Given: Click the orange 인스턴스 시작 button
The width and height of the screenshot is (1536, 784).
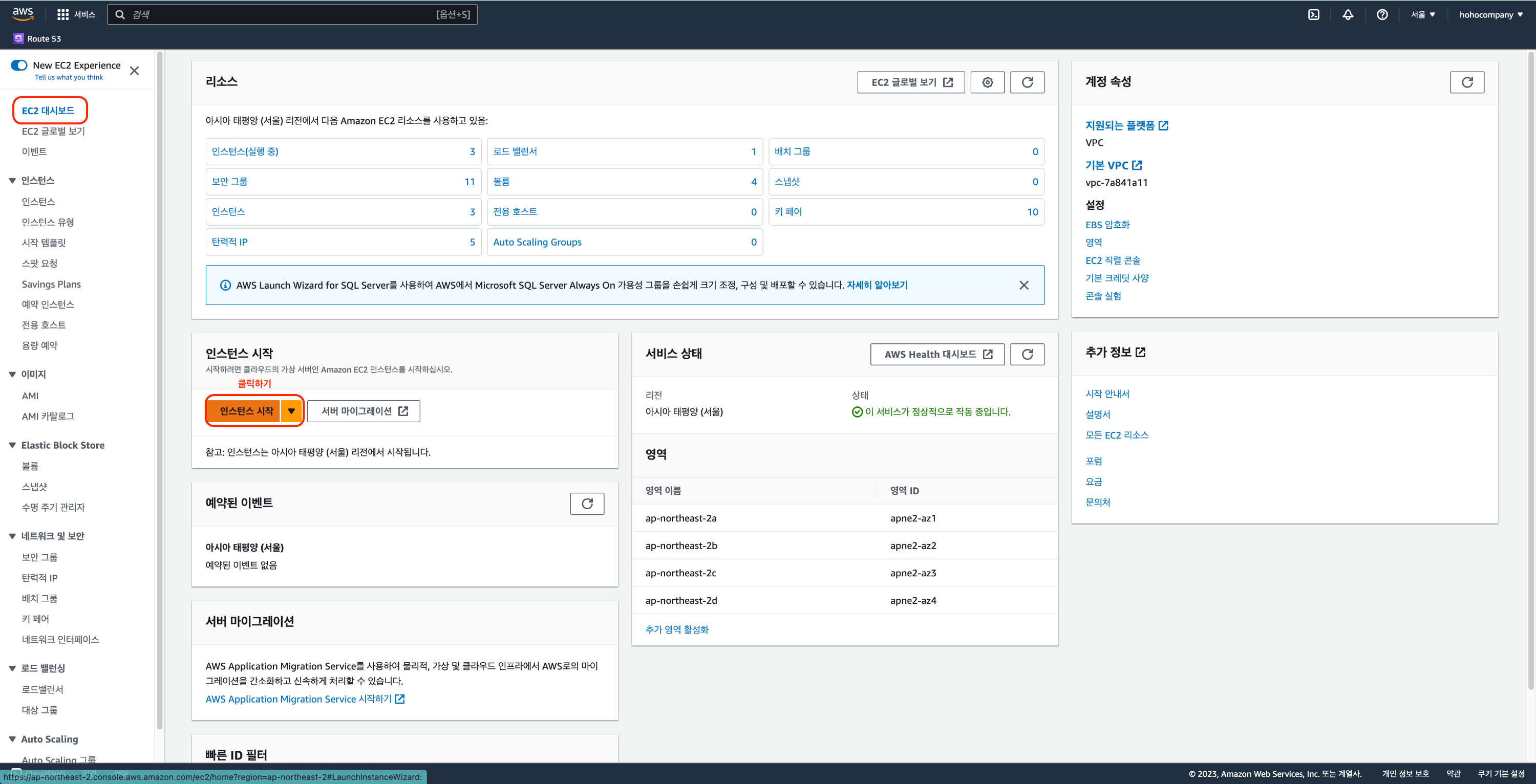Looking at the screenshot, I should [246, 411].
